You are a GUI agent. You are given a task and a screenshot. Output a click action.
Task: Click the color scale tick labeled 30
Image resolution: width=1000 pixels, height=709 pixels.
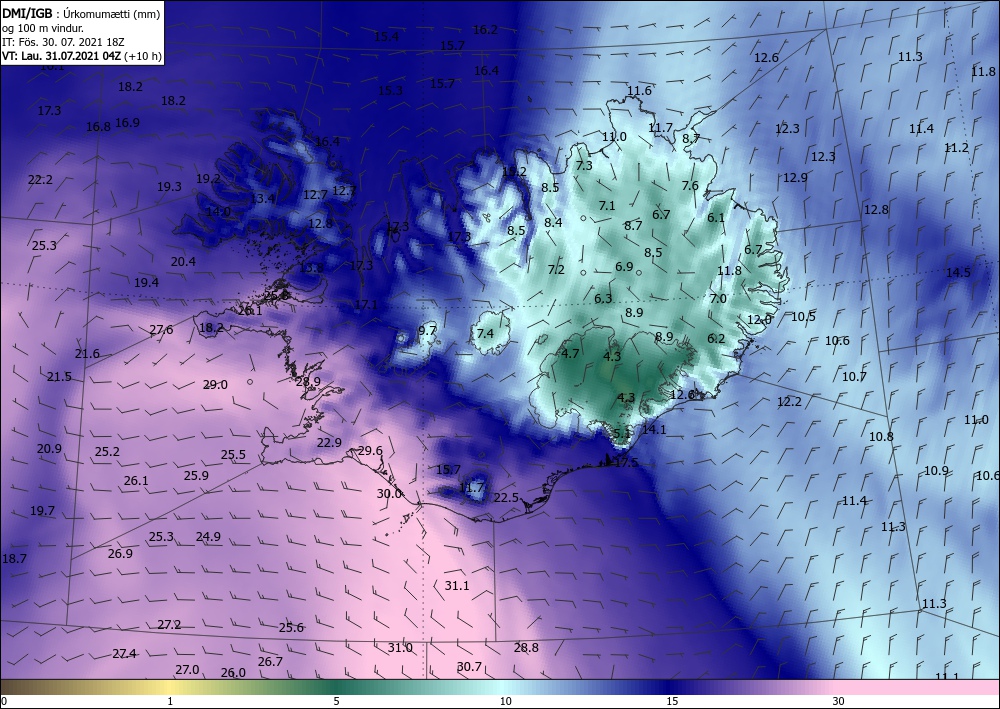click(838, 702)
